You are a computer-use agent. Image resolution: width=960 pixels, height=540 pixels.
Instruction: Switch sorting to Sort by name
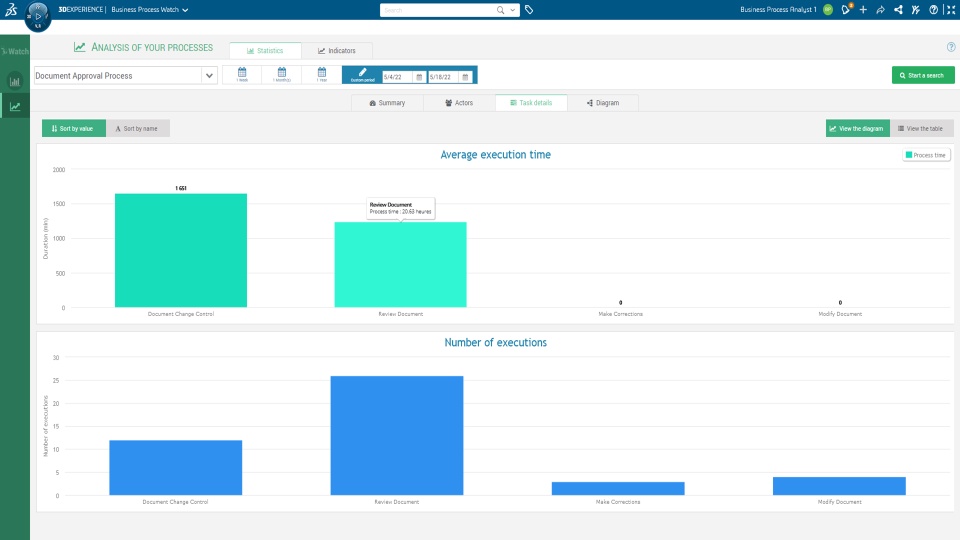pyautogui.click(x=138, y=129)
